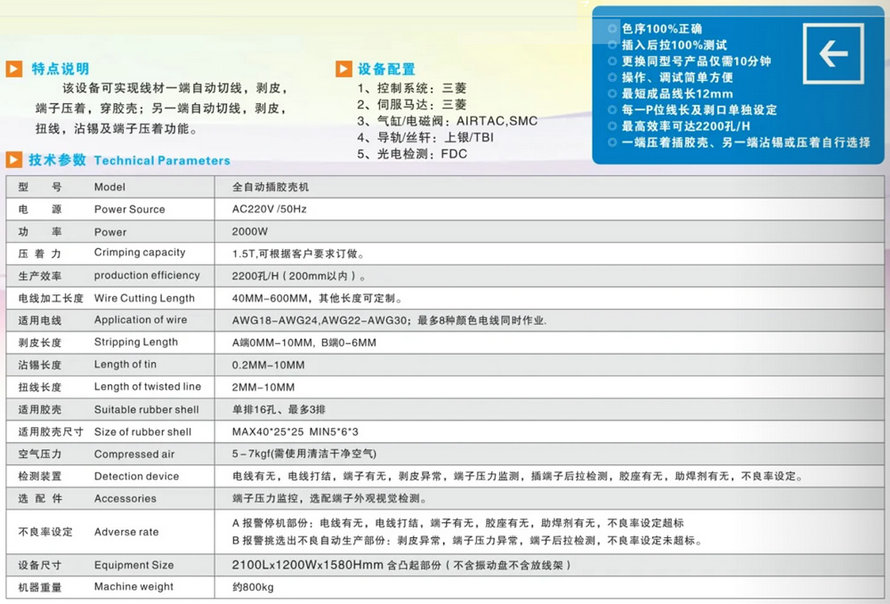Select the Power Source row label

[129, 210]
